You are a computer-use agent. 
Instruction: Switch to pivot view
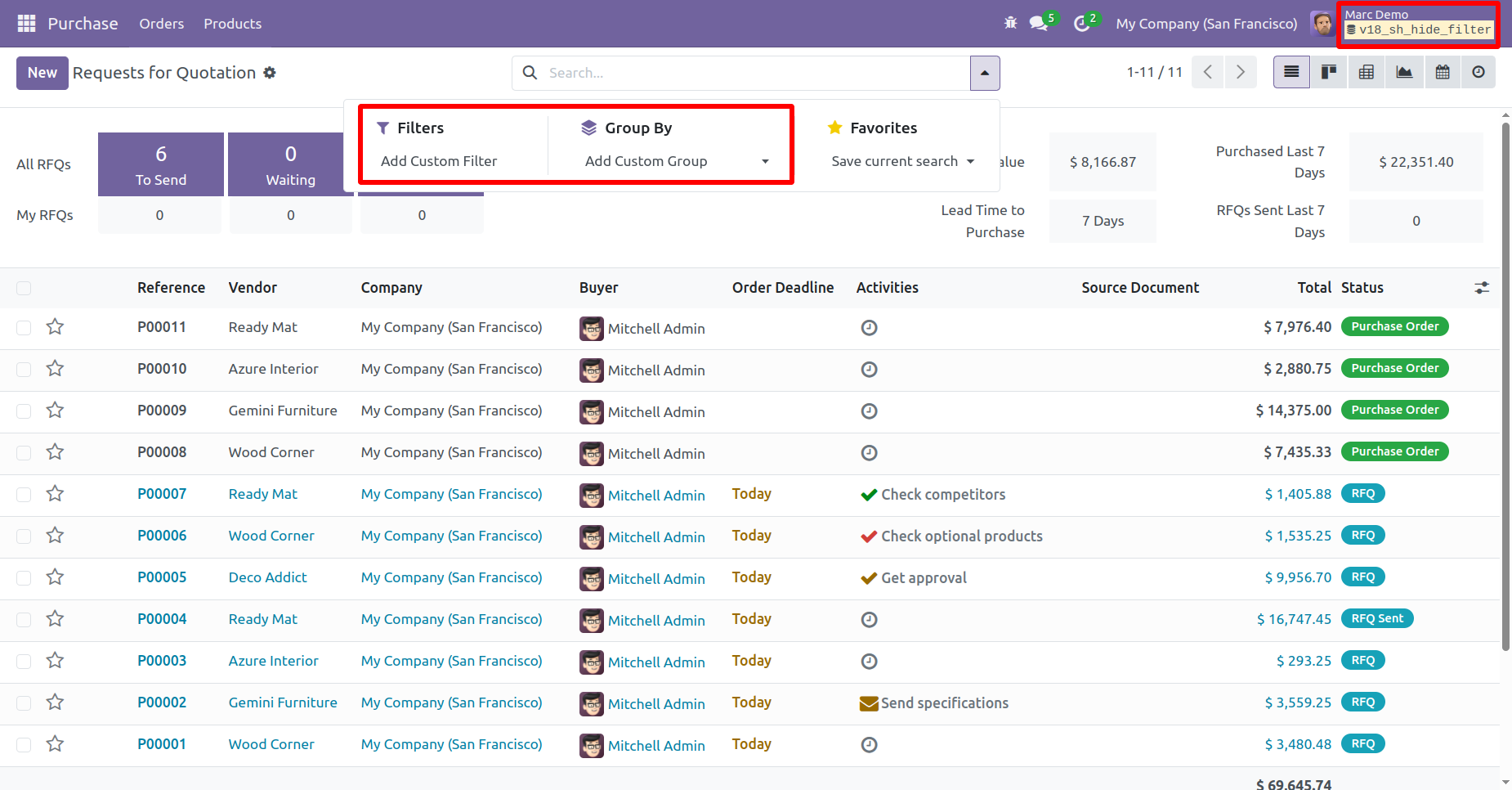pos(1367,72)
